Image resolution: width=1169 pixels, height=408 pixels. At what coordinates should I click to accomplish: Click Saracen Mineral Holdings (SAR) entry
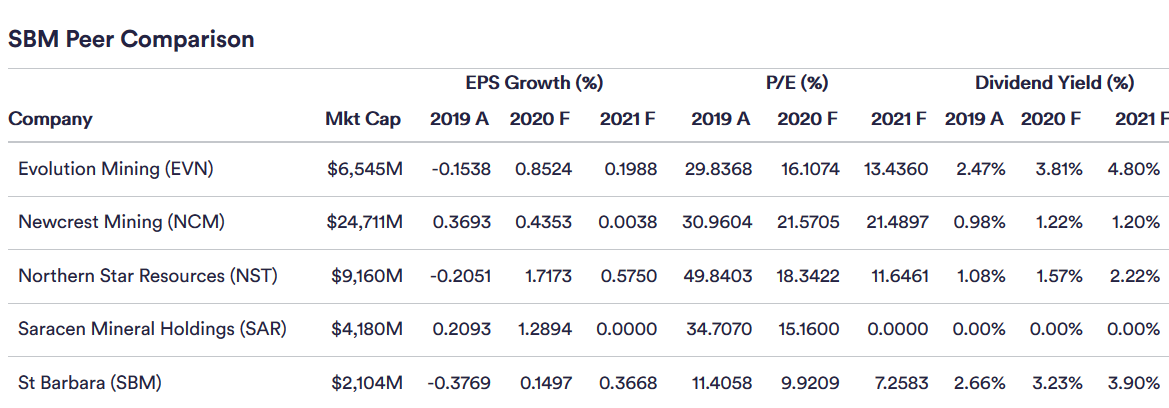[x=152, y=328]
